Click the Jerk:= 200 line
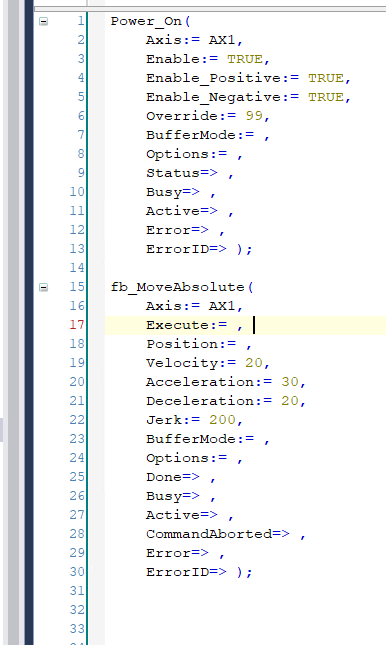Image resolution: width=386 pixels, height=645 pixels. pos(195,420)
